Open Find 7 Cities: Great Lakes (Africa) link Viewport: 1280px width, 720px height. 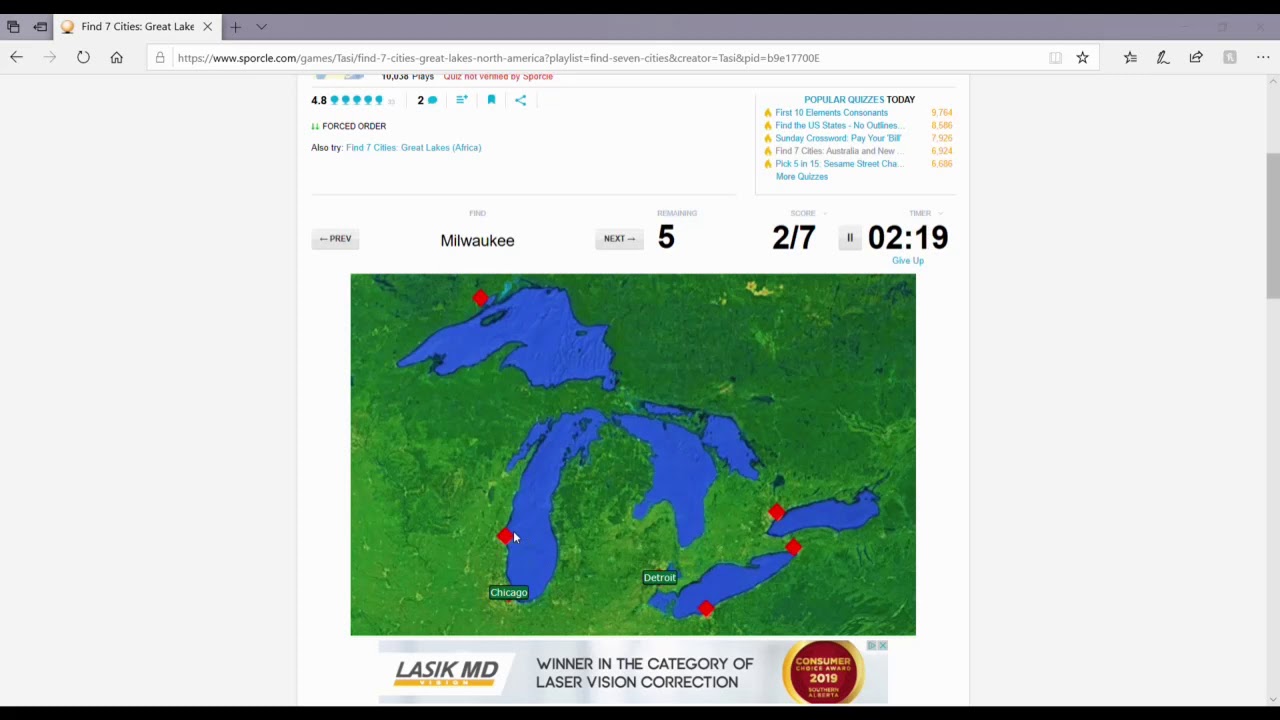coord(413,148)
